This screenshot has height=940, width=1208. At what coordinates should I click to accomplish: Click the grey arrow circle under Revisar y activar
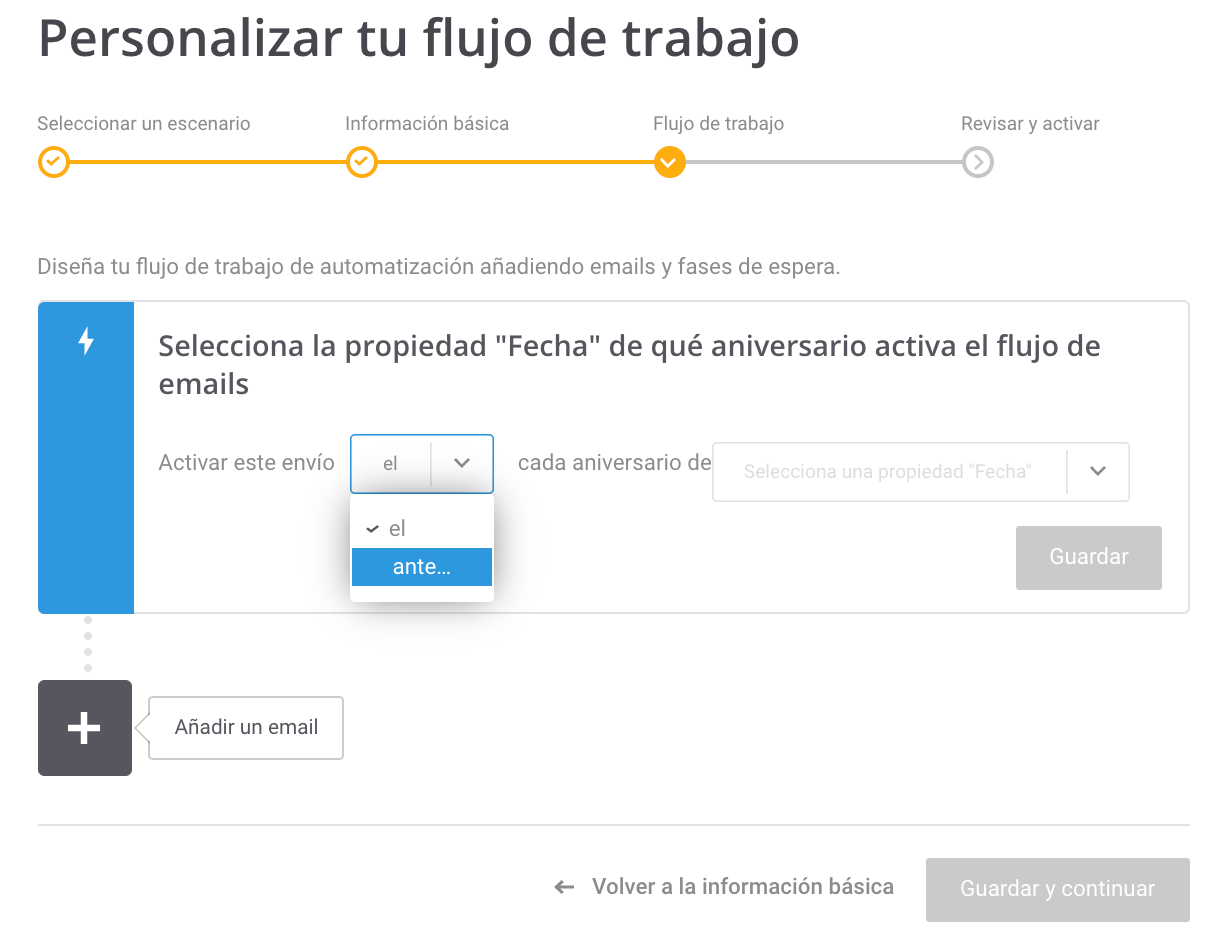tap(977, 162)
